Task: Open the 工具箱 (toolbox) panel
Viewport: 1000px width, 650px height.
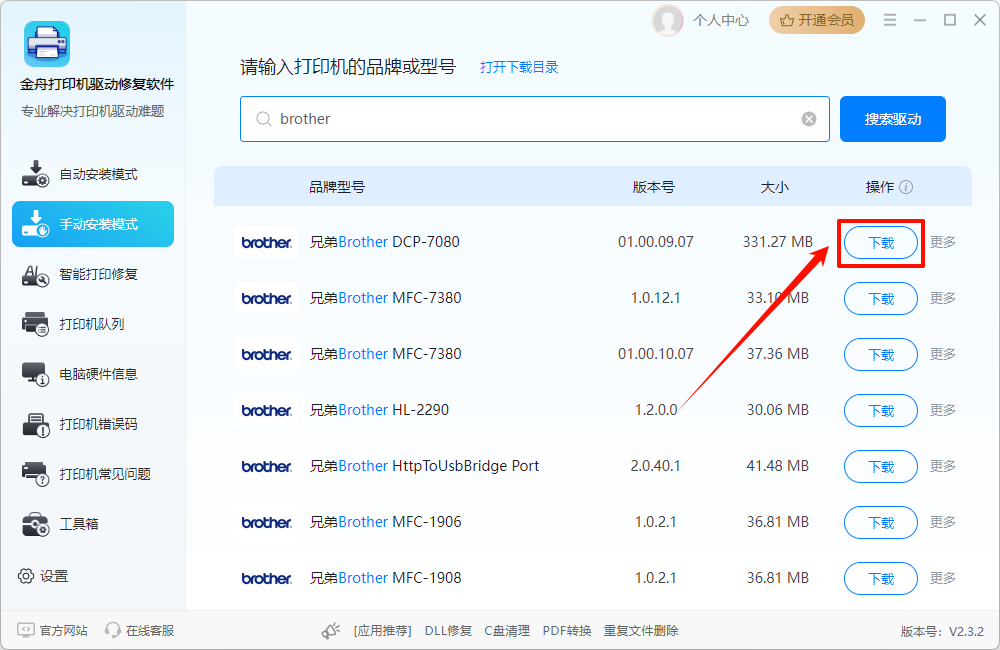Action: pyautogui.click(x=92, y=524)
